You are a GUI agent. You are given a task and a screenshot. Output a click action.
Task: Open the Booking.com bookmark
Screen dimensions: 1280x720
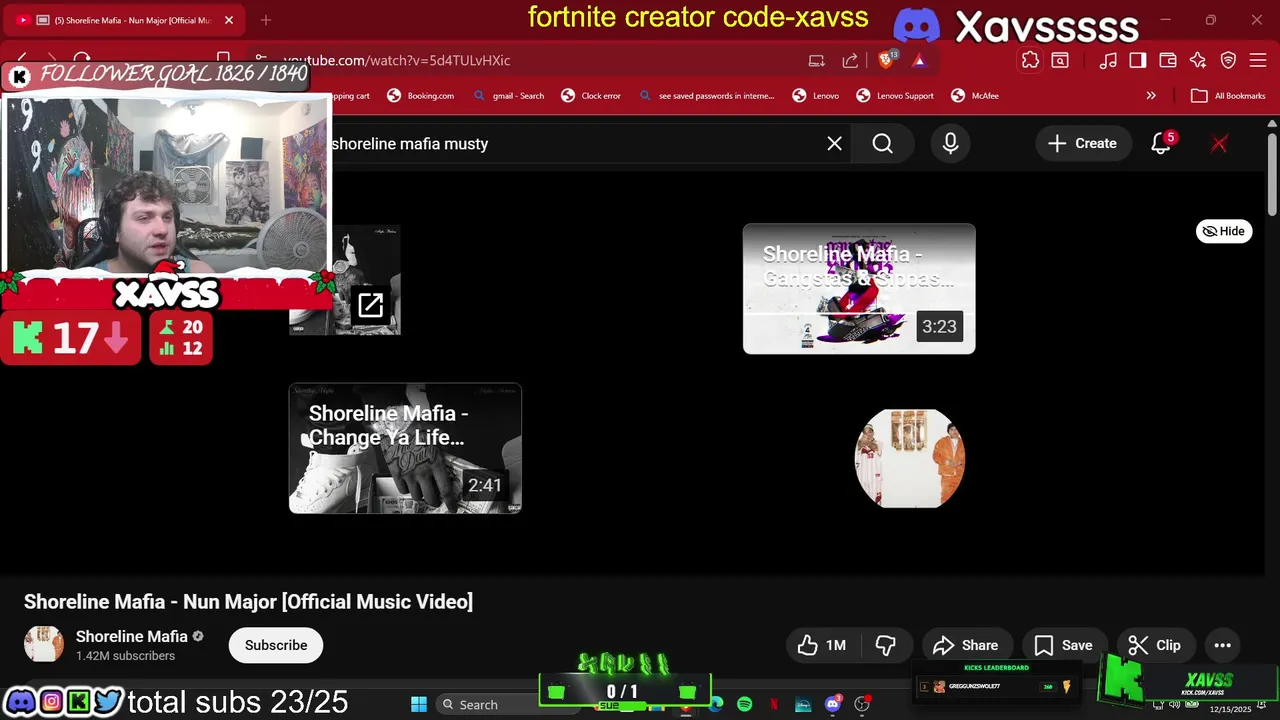(420, 96)
